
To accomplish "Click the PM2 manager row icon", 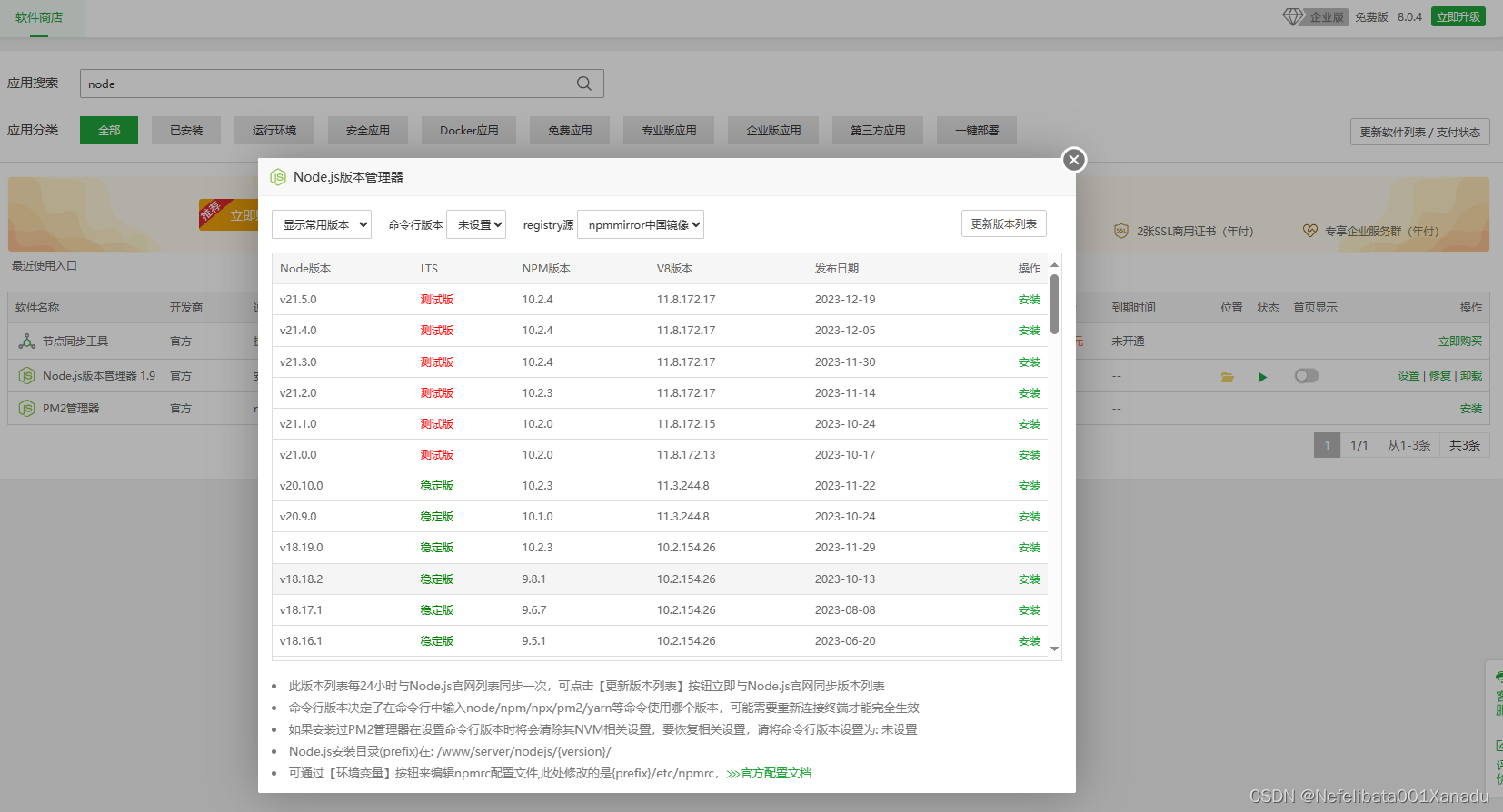I will pyautogui.click(x=27, y=409).
